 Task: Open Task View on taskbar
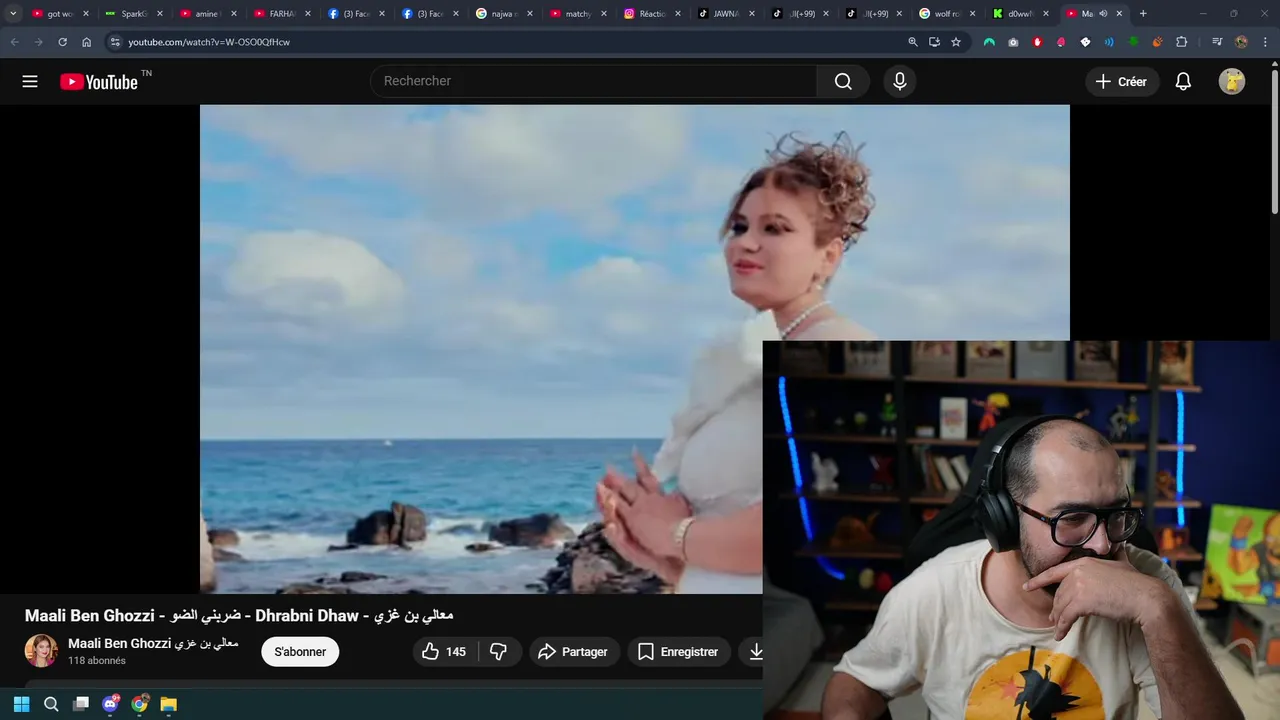(81, 704)
